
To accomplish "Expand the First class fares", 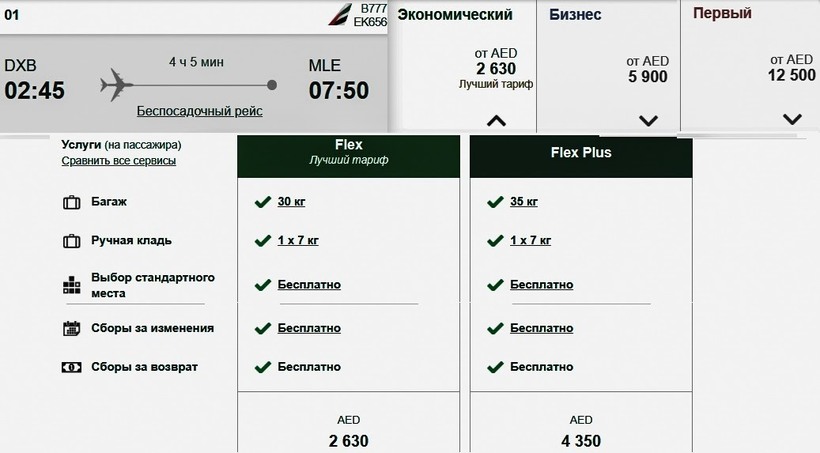I will pos(792,119).
